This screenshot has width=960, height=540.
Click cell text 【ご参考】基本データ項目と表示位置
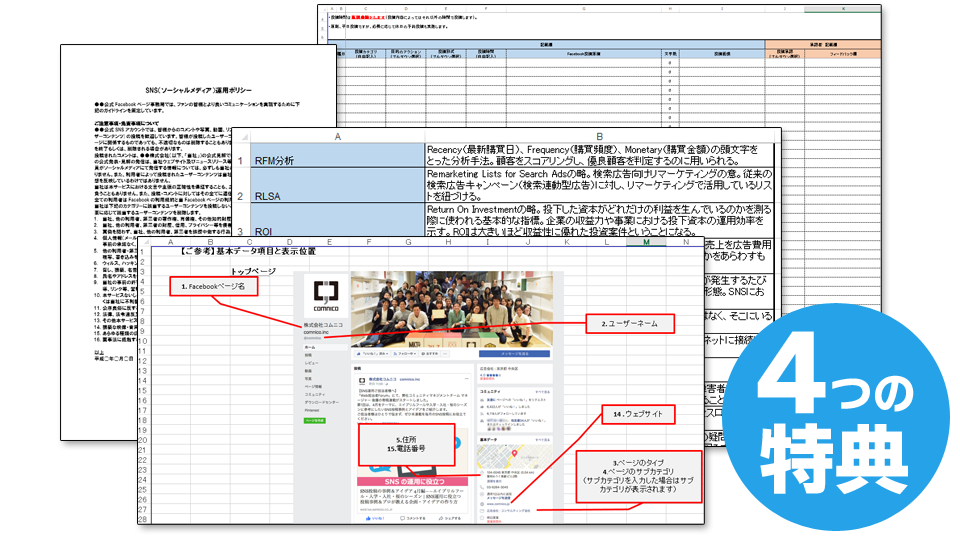pos(248,251)
